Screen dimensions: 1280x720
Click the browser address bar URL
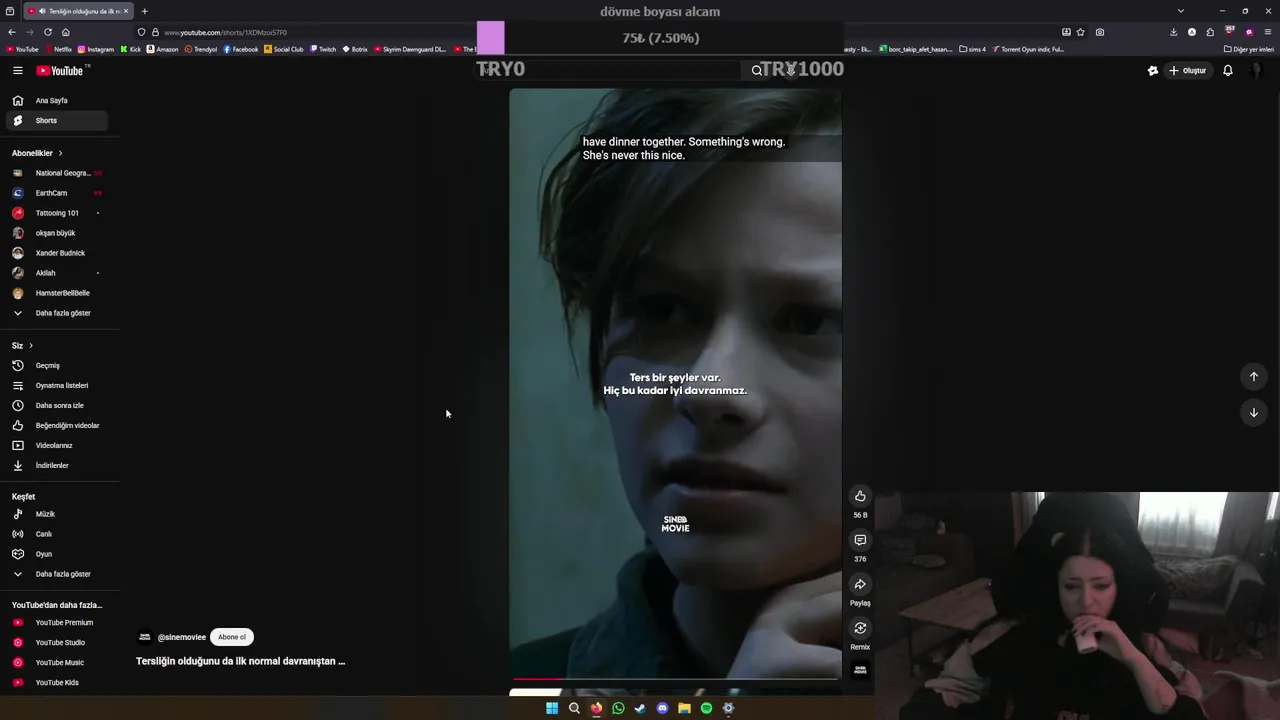tap(226, 32)
